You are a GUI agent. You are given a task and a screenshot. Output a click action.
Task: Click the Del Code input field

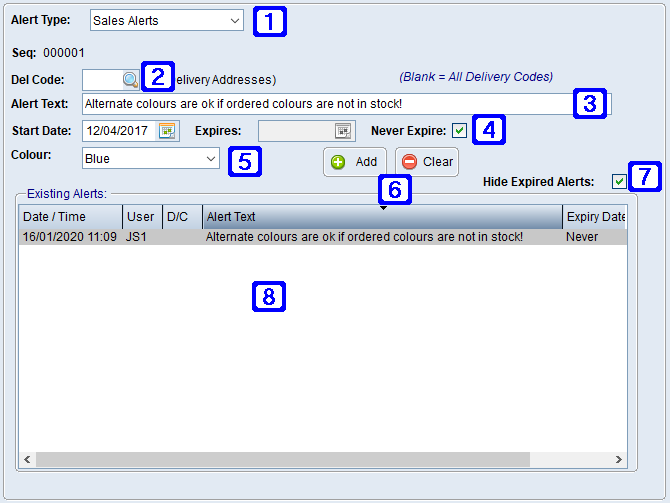click(101, 79)
